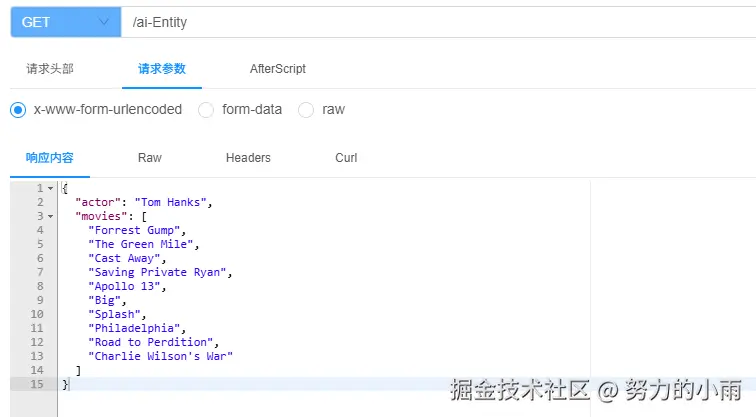Open the GET method dropdown

[x=66, y=22]
